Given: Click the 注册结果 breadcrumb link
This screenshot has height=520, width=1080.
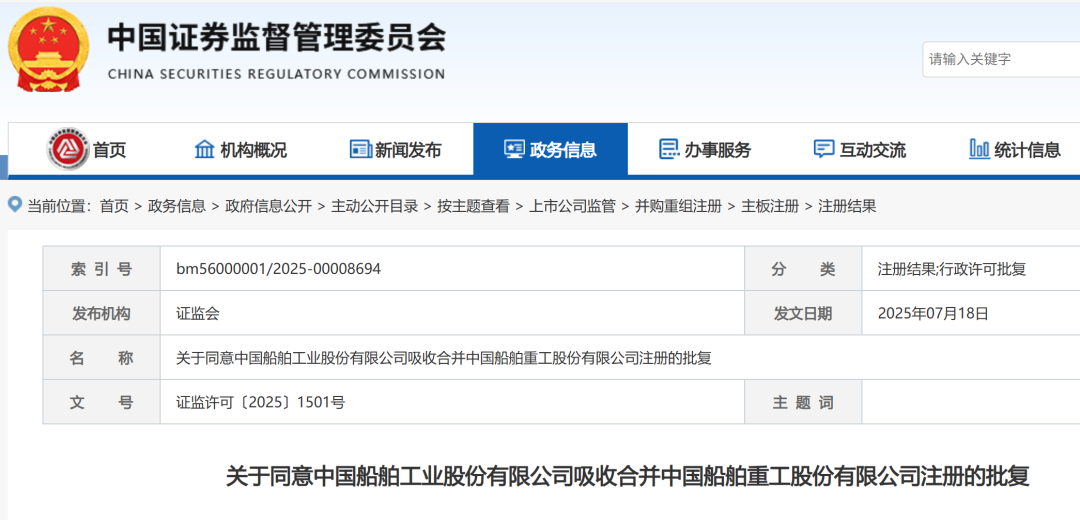Looking at the screenshot, I should [x=847, y=206].
